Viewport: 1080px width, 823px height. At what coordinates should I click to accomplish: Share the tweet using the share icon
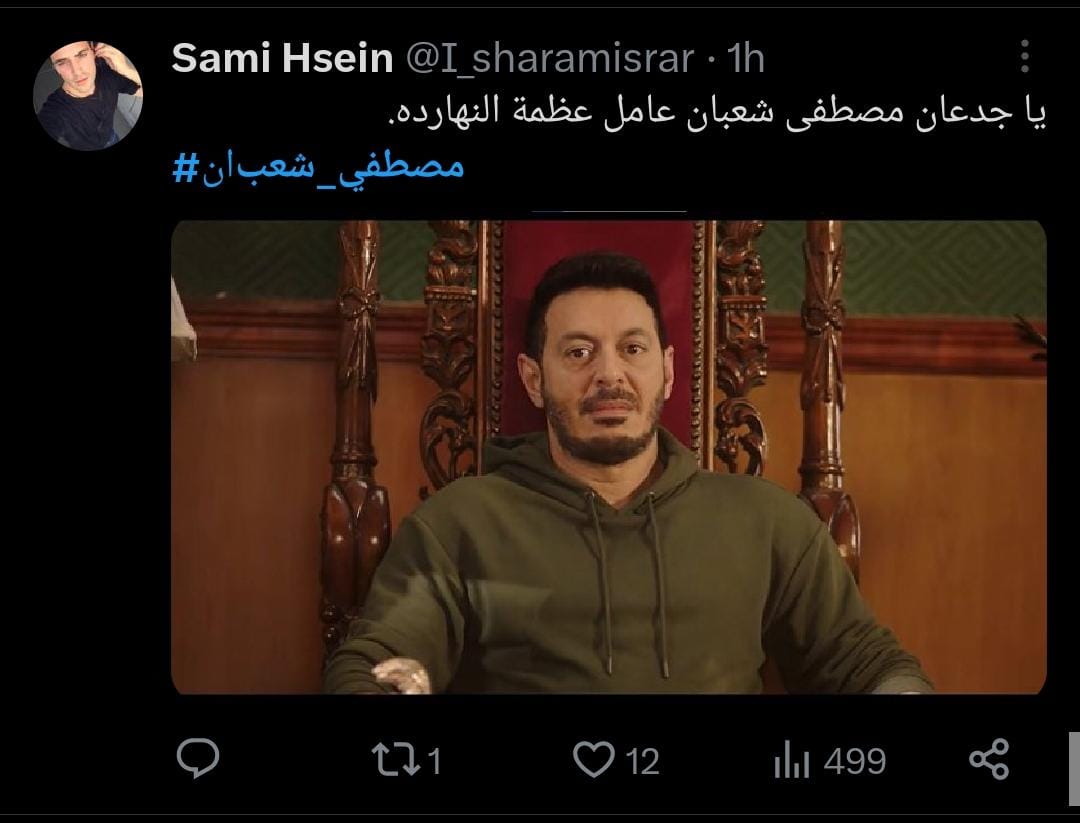click(989, 759)
